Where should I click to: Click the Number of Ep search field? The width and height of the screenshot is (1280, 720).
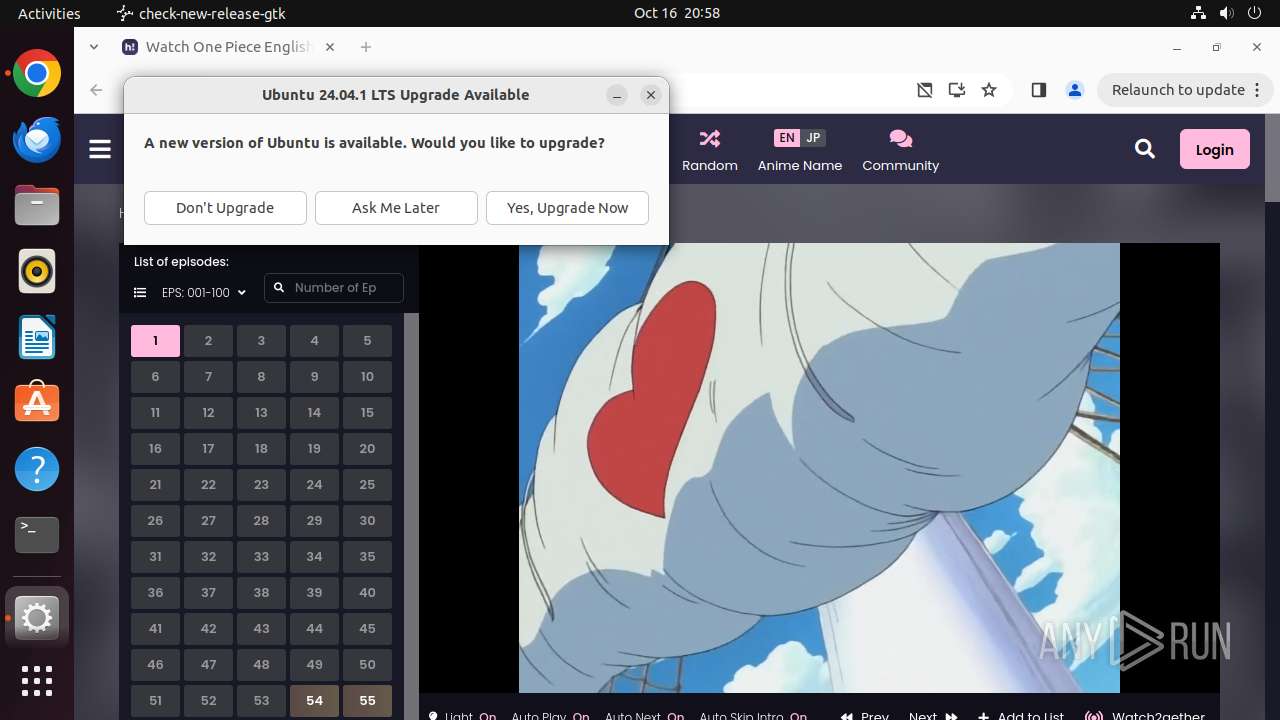click(x=334, y=288)
